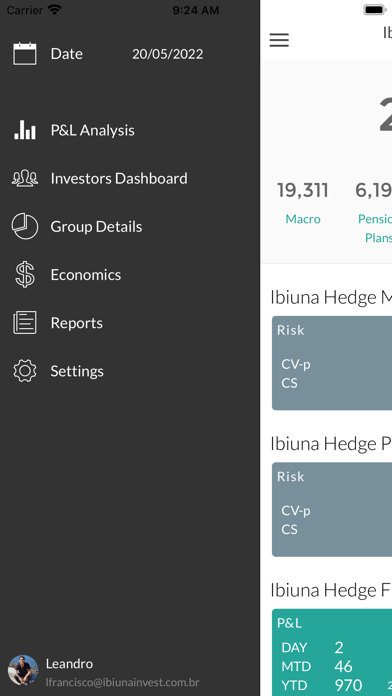
Task: Open Settings from the sidebar
Action: (77, 371)
